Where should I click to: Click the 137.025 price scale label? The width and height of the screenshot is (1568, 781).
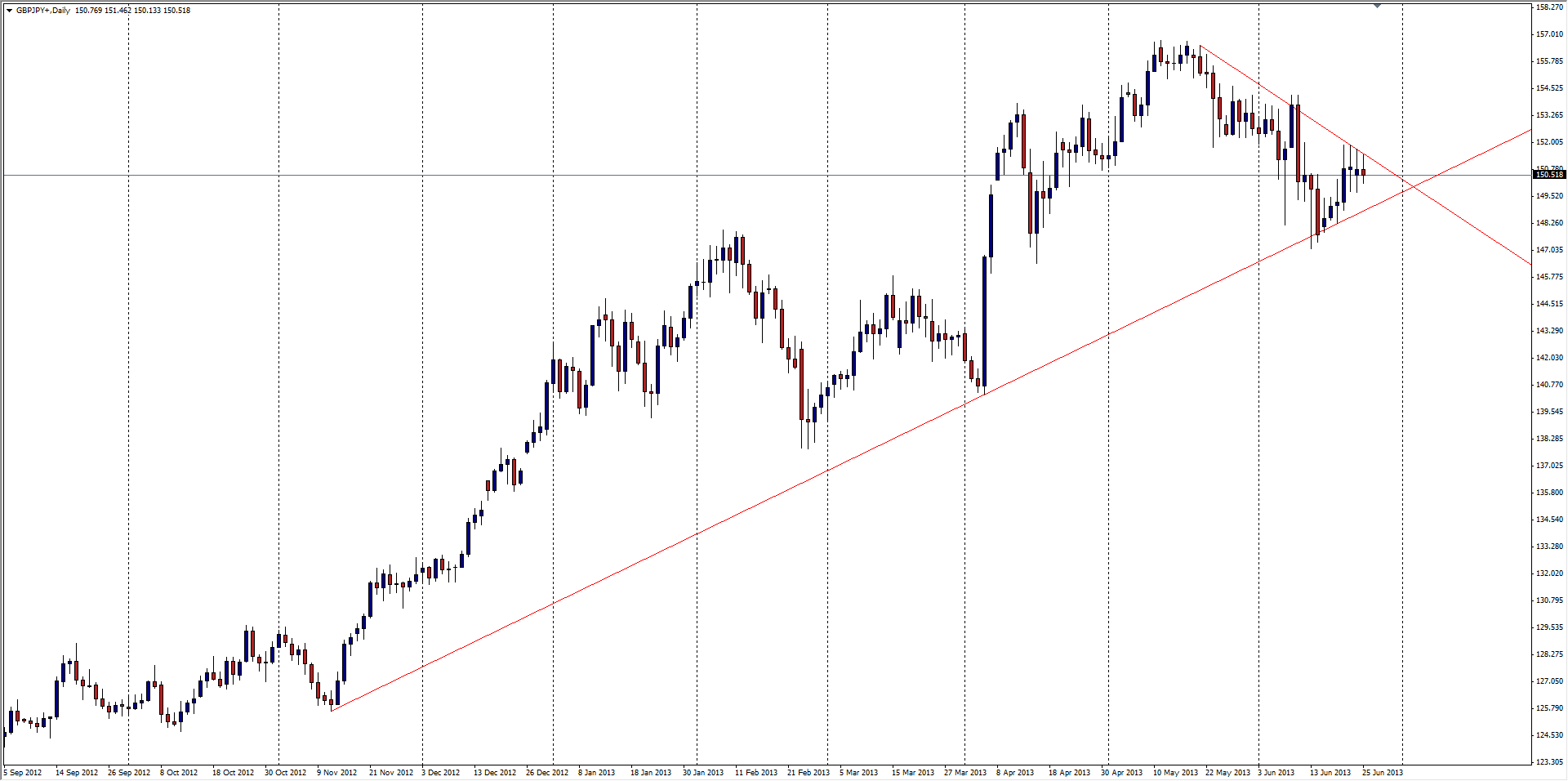tap(1549, 466)
